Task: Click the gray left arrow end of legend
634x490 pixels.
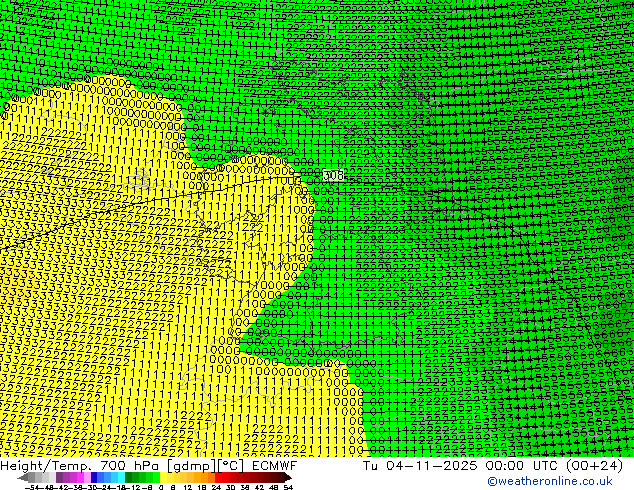Action: click(23, 478)
